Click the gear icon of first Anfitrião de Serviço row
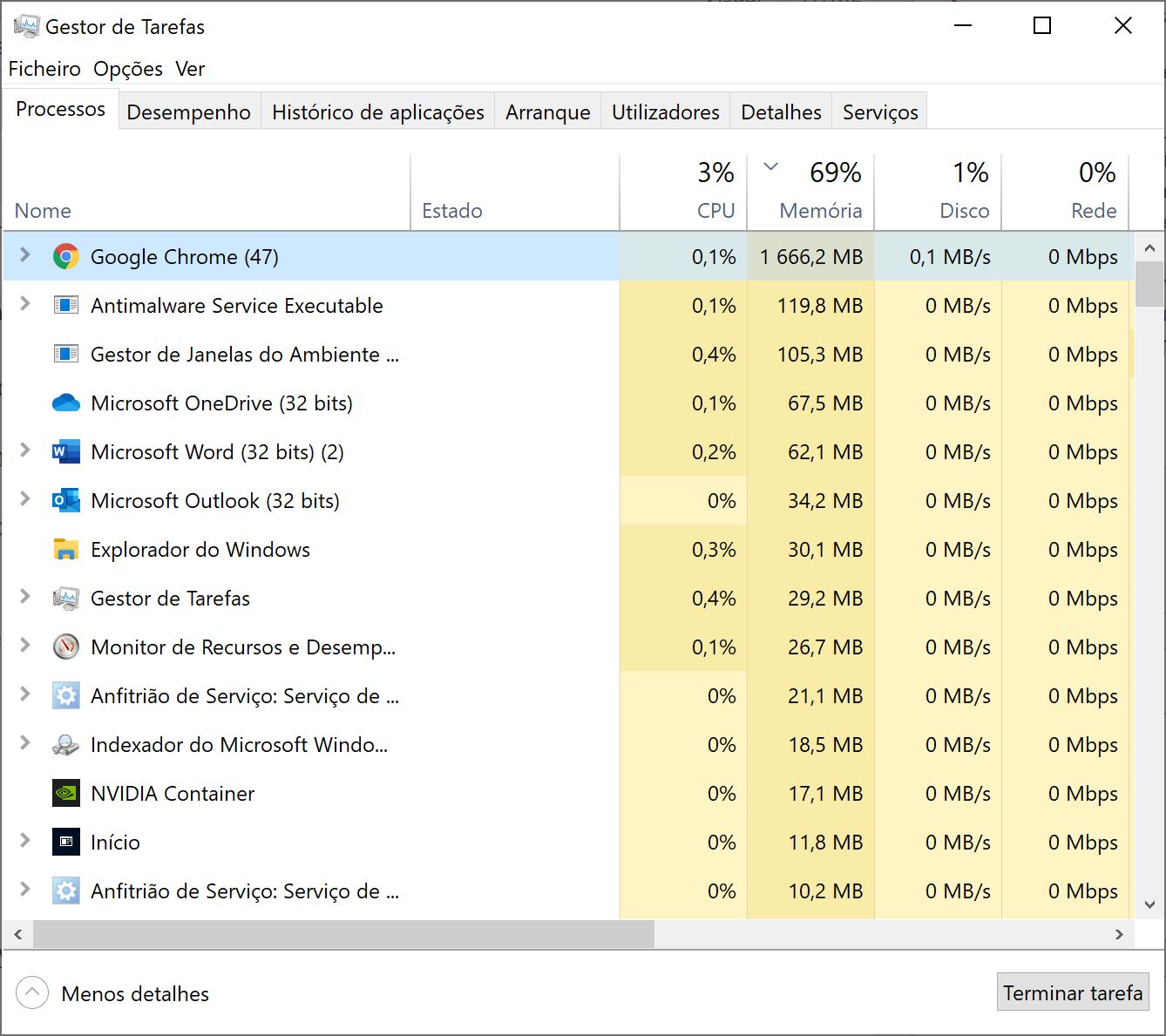This screenshot has width=1166, height=1036. (66, 696)
